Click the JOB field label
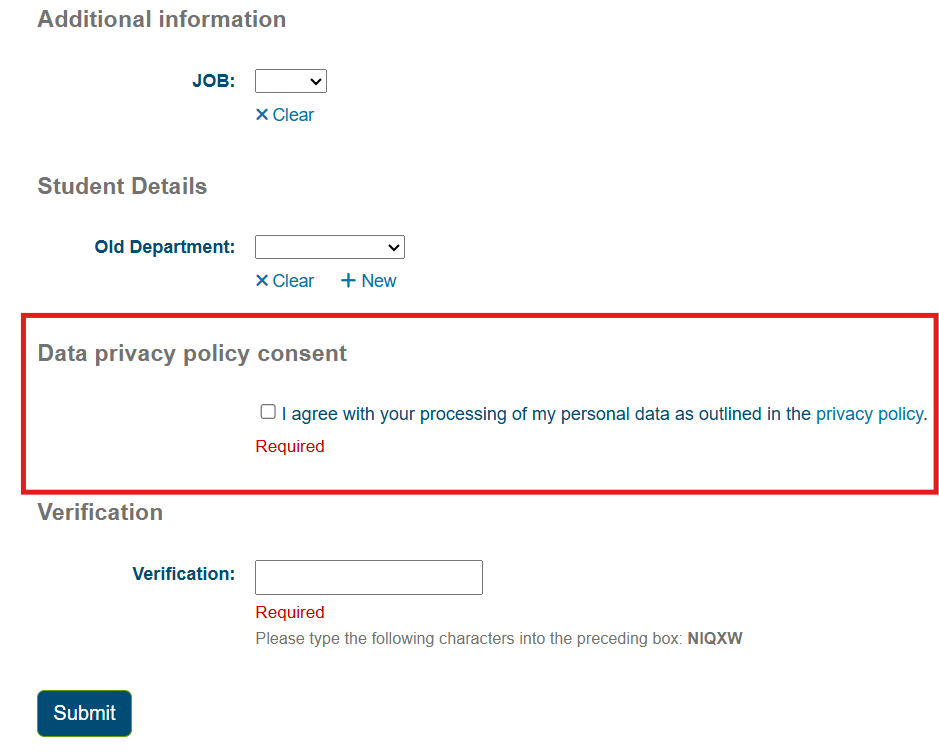 (x=213, y=81)
